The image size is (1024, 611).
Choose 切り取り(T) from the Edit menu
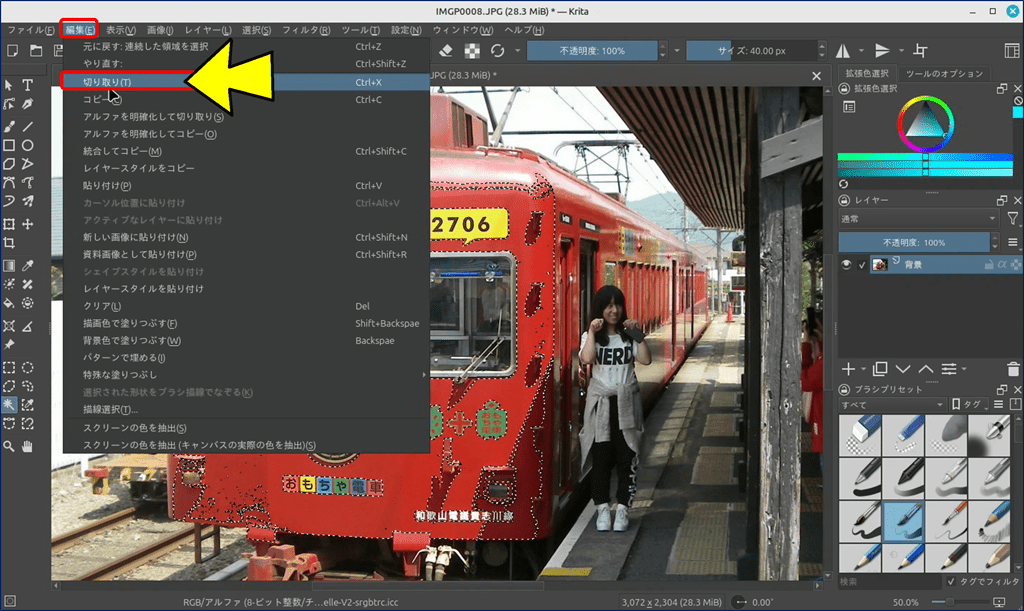[x=108, y=81]
